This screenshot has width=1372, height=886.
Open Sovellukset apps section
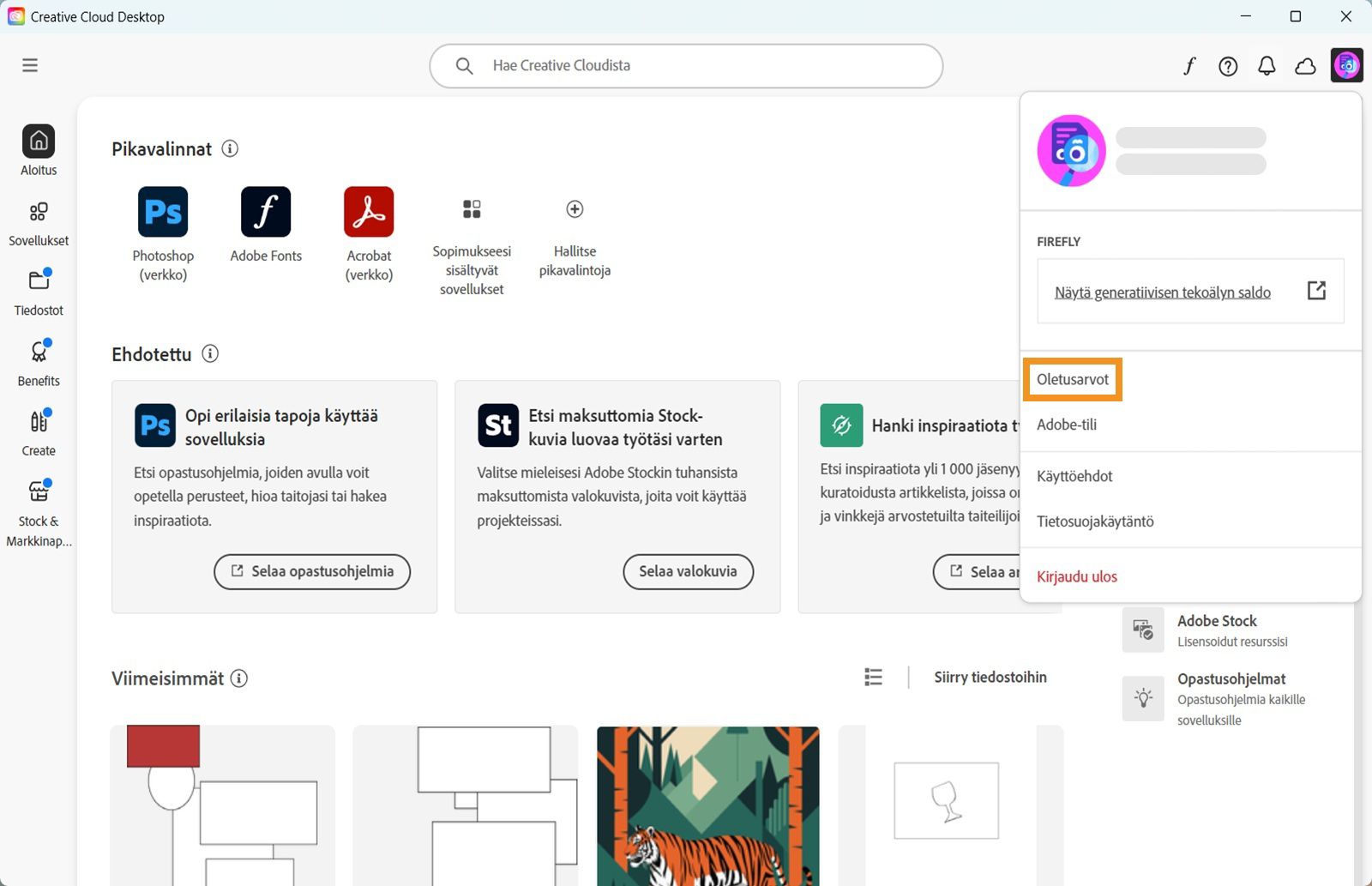coord(39,222)
